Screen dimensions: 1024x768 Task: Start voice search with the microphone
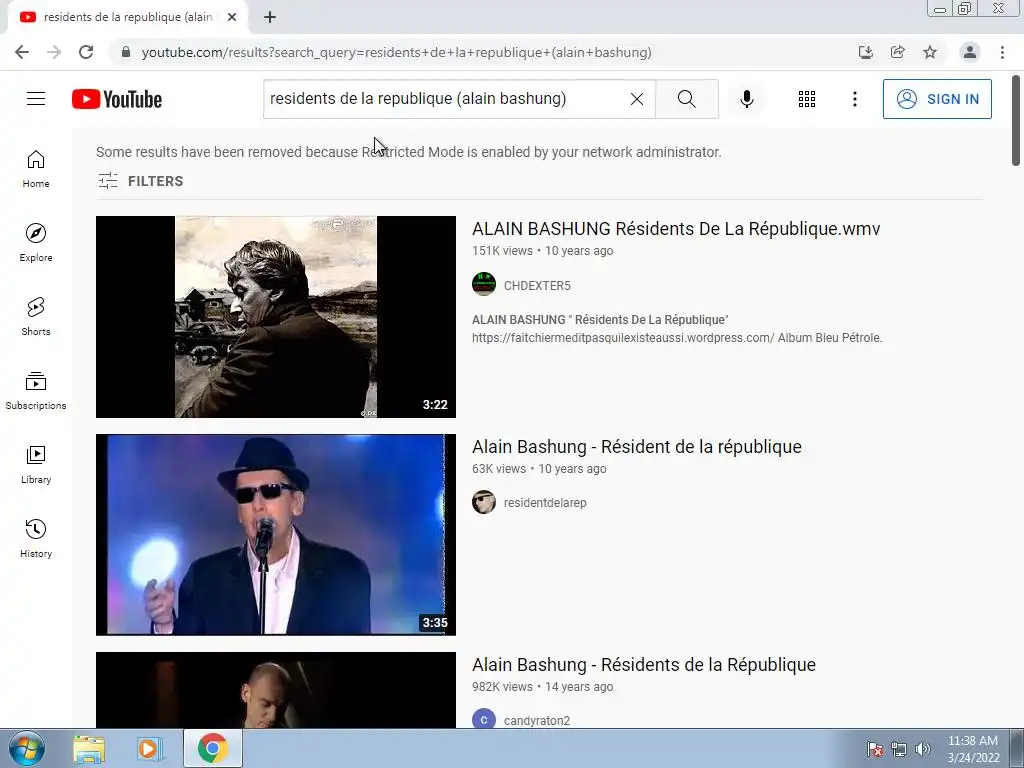click(x=746, y=99)
